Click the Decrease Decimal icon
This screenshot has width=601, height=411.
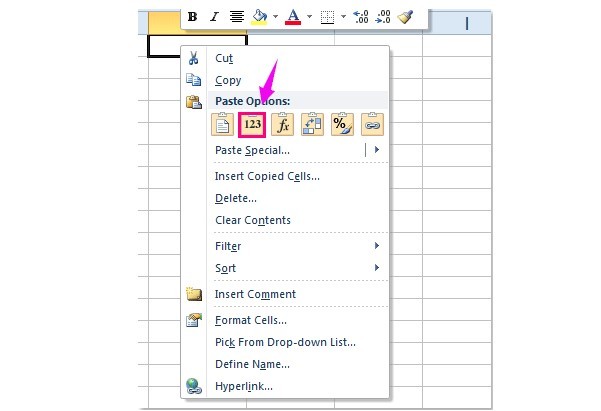pyautogui.click(x=383, y=17)
